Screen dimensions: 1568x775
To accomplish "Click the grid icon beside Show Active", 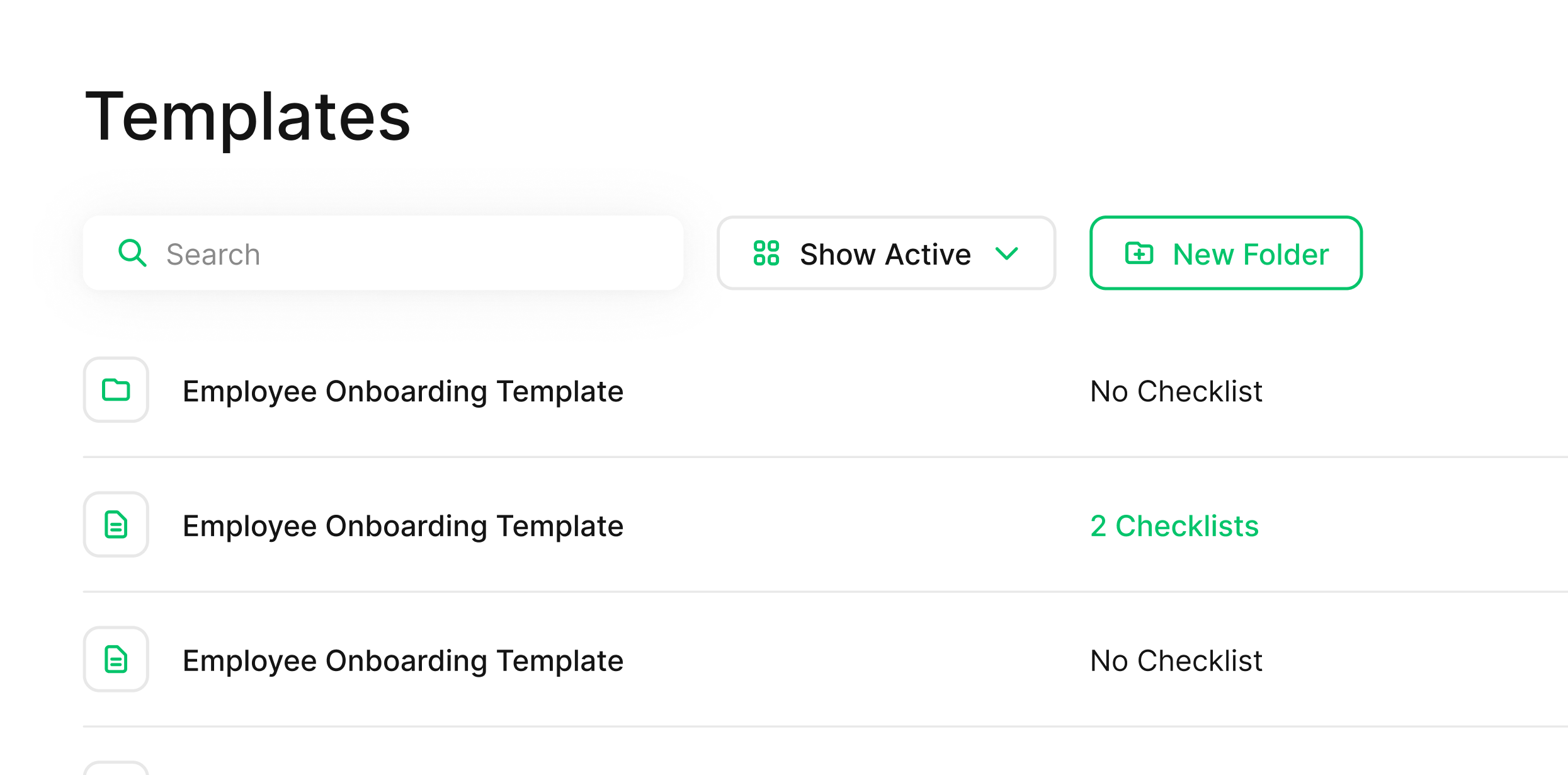I will coord(766,253).
